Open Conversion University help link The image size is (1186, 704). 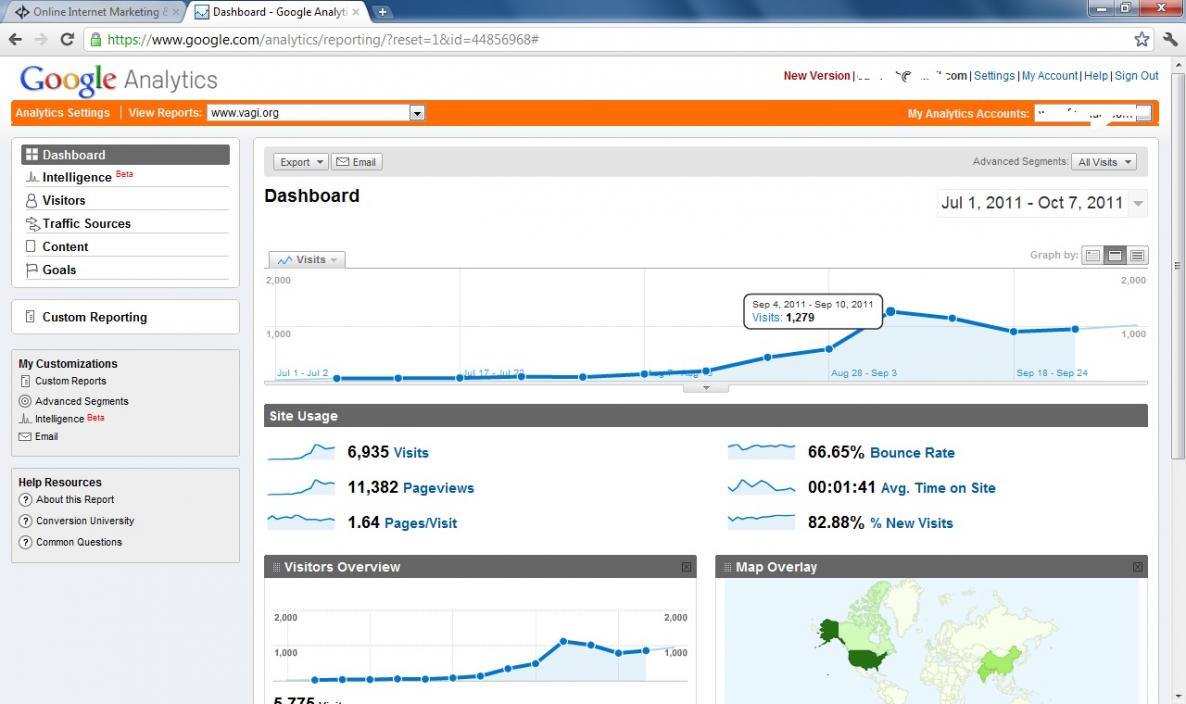tap(85, 521)
